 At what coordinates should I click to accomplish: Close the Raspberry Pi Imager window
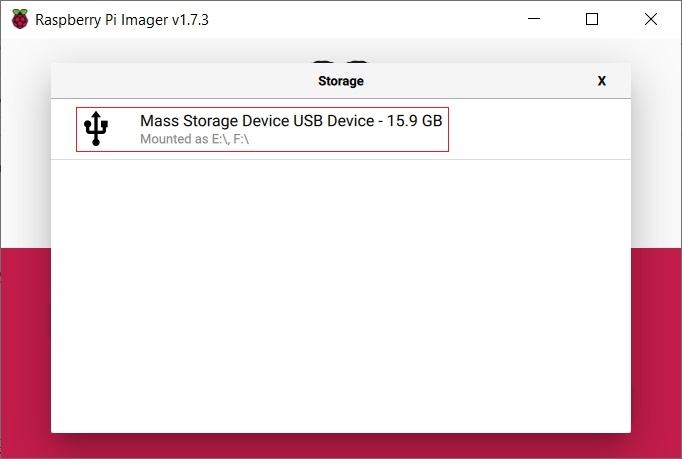pyautogui.click(x=649, y=20)
